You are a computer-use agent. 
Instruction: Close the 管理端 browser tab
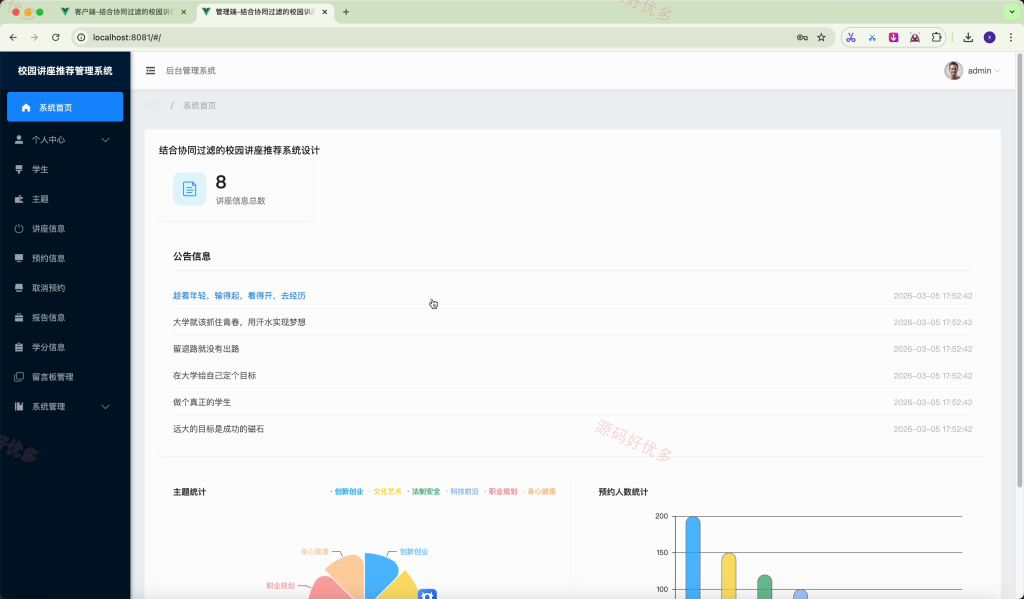325,12
